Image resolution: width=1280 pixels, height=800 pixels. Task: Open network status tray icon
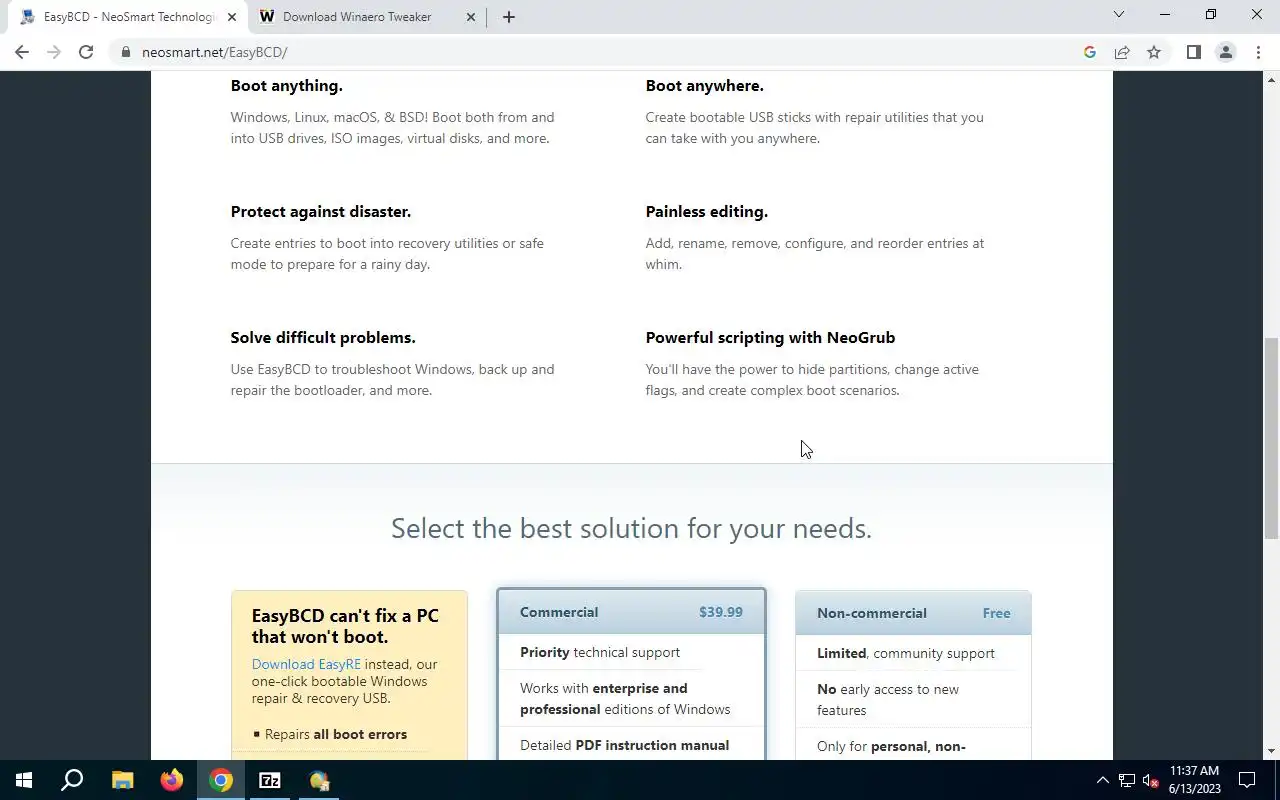tap(1127, 780)
